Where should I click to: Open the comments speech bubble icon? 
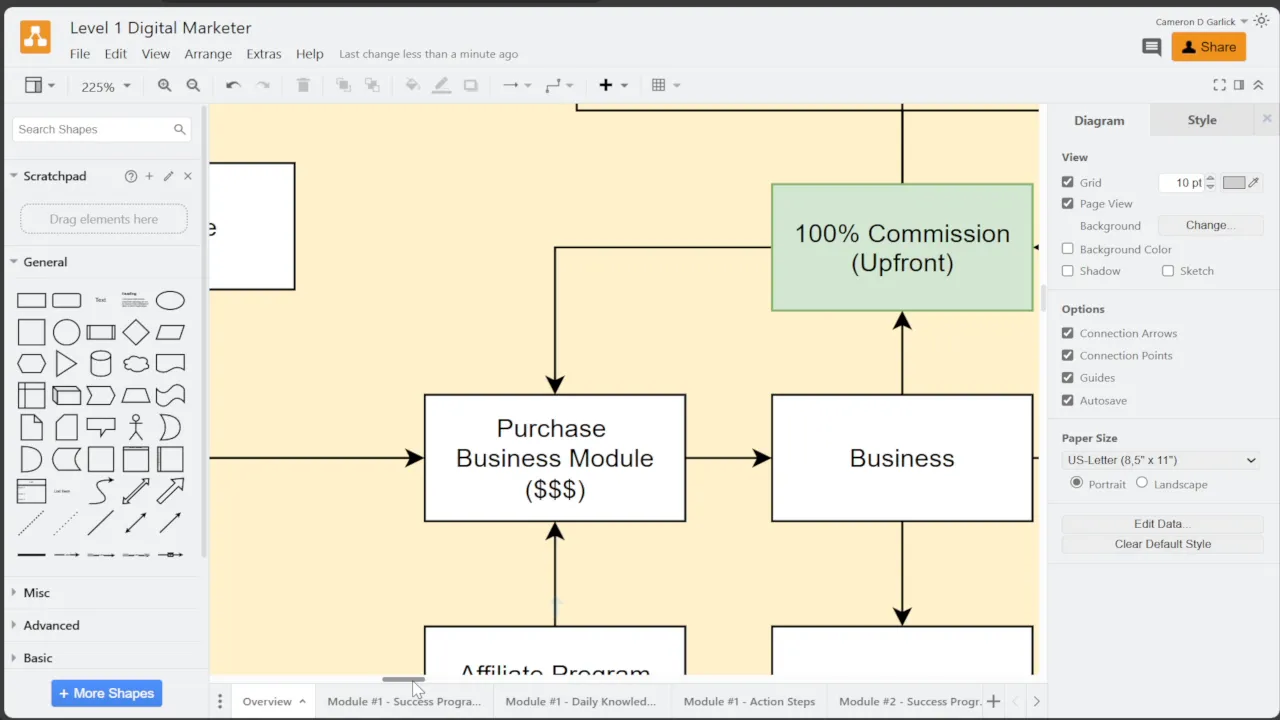click(1152, 47)
